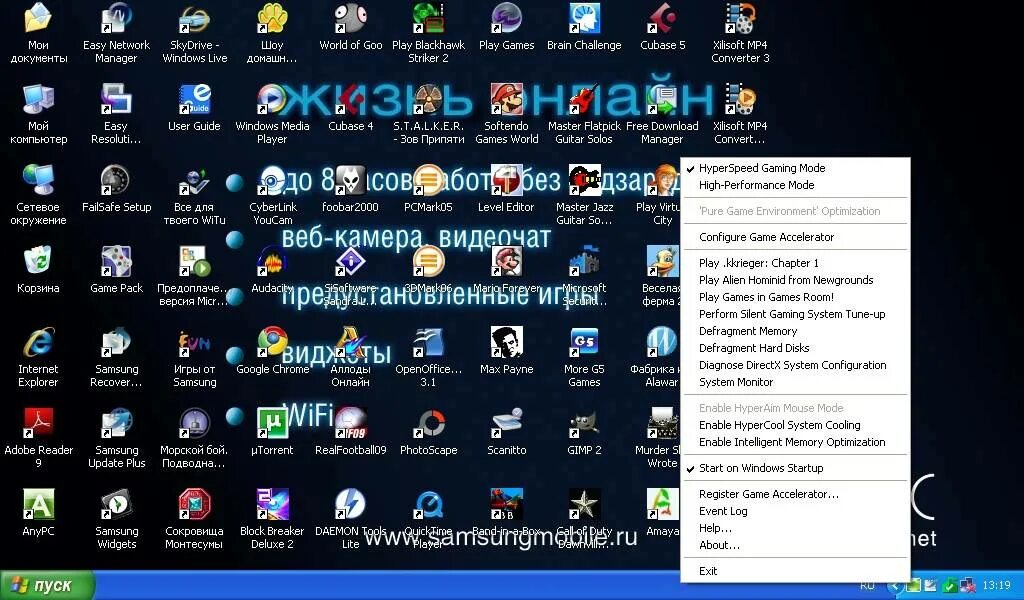1024x600 pixels.
Task: Select the Adobe Reader 9 icon
Action: pyautogui.click(x=39, y=424)
